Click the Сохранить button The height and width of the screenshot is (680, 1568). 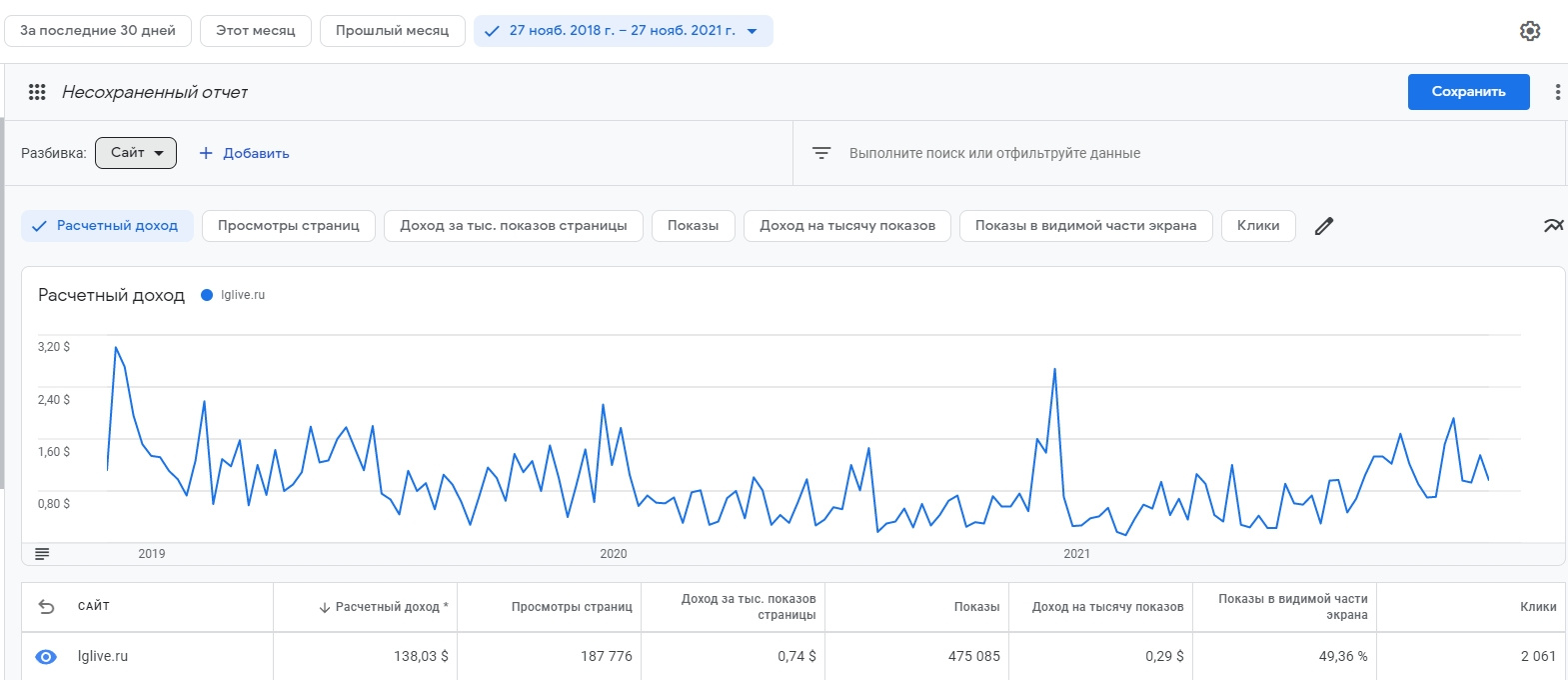pyautogui.click(x=1468, y=92)
